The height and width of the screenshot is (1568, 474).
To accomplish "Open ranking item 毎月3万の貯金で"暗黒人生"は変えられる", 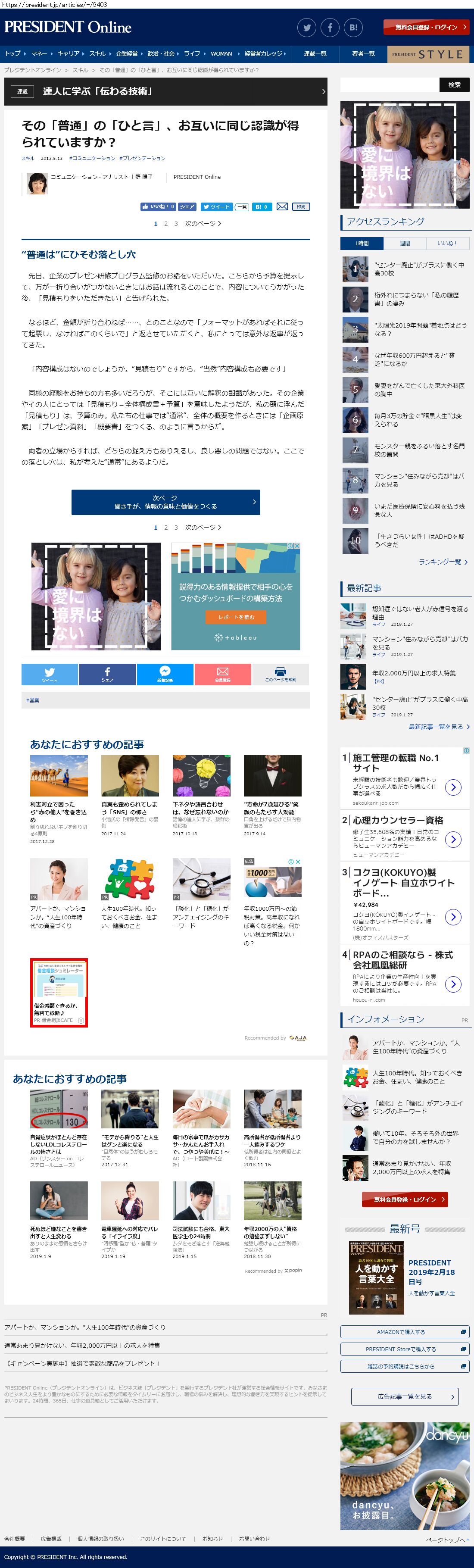I will (x=418, y=420).
